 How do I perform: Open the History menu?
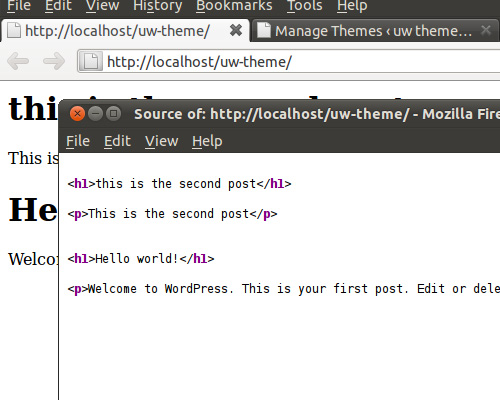tap(157, 6)
